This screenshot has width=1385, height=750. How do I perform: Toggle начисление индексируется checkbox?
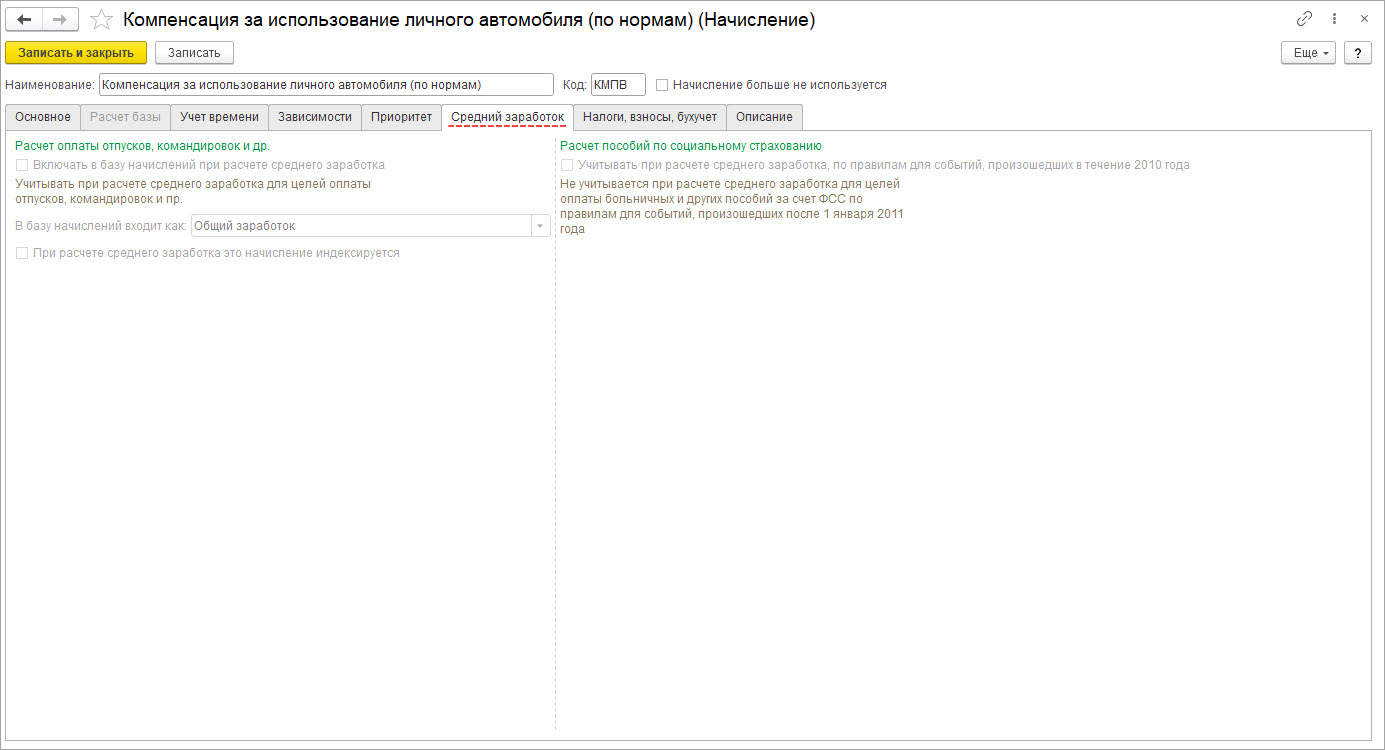point(22,254)
